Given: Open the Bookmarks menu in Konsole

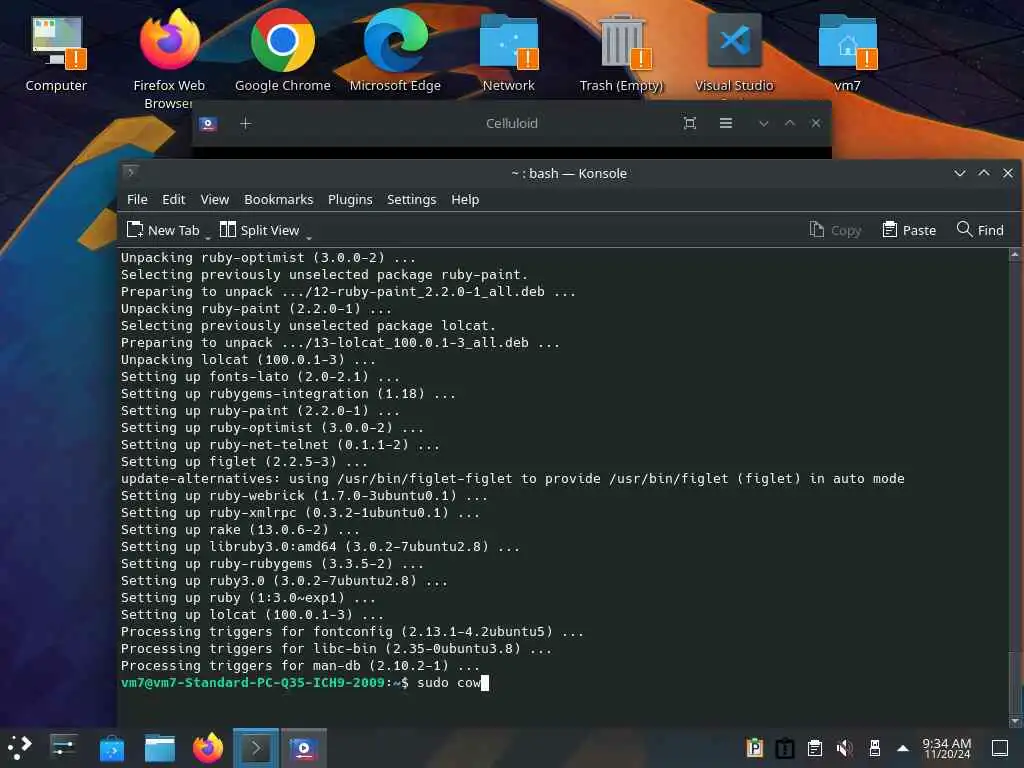Looking at the screenshot, I should pyautogui.click(x=279, y=199).
